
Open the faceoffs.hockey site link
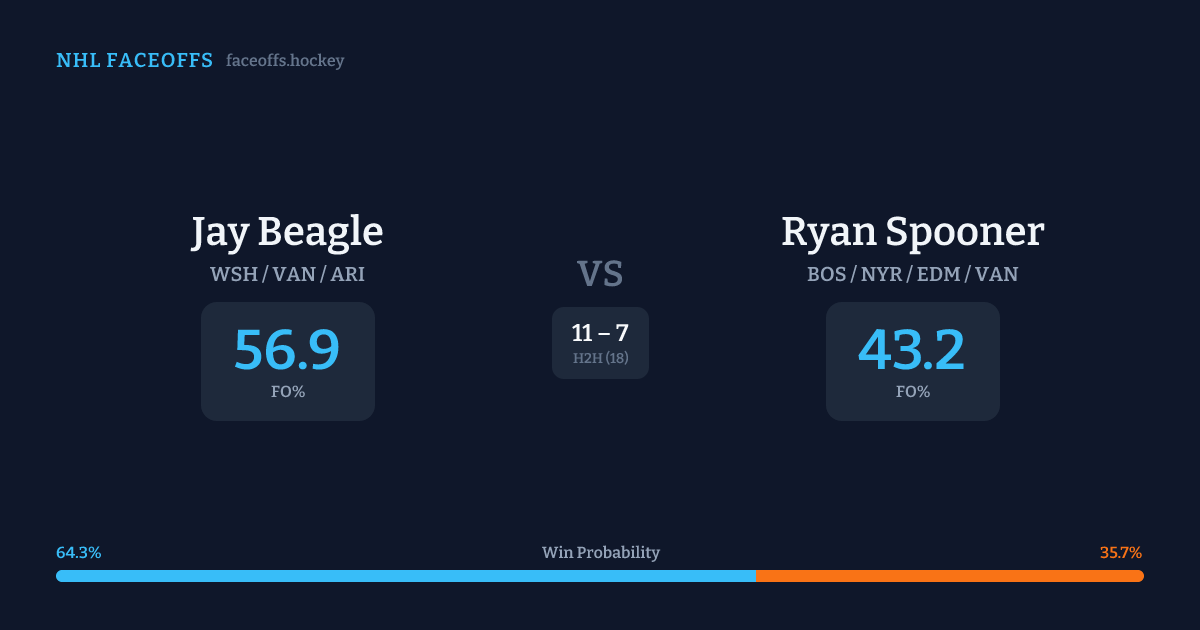[x=285, y=61]
